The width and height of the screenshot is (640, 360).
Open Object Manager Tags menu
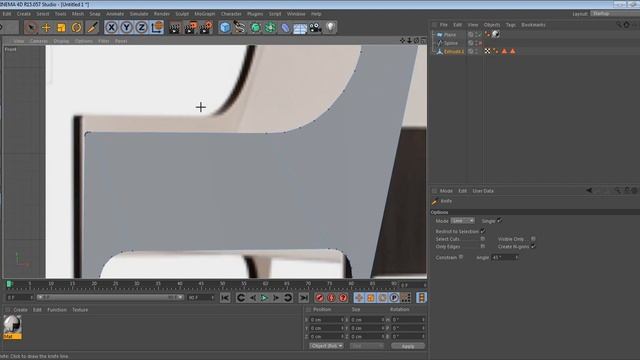coord(511,25)
